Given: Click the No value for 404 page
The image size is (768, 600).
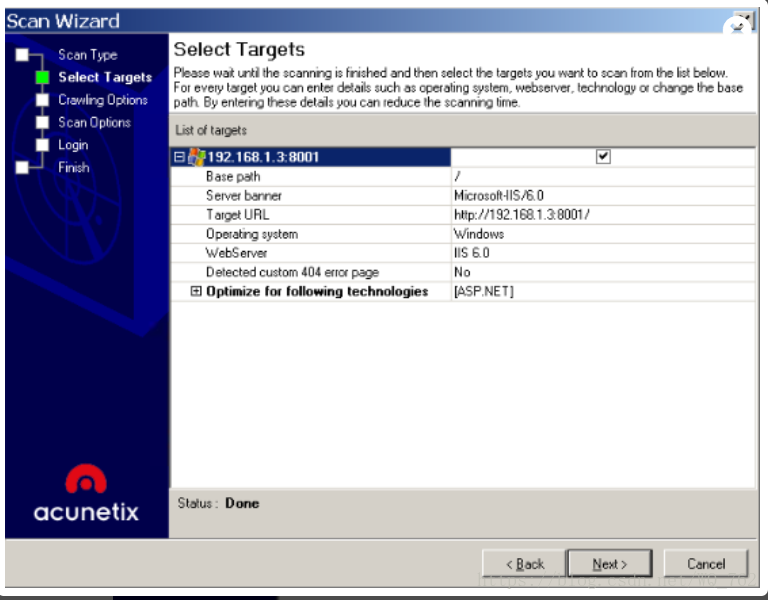Looking at the screenshot, I should click(x=462, y=272).
